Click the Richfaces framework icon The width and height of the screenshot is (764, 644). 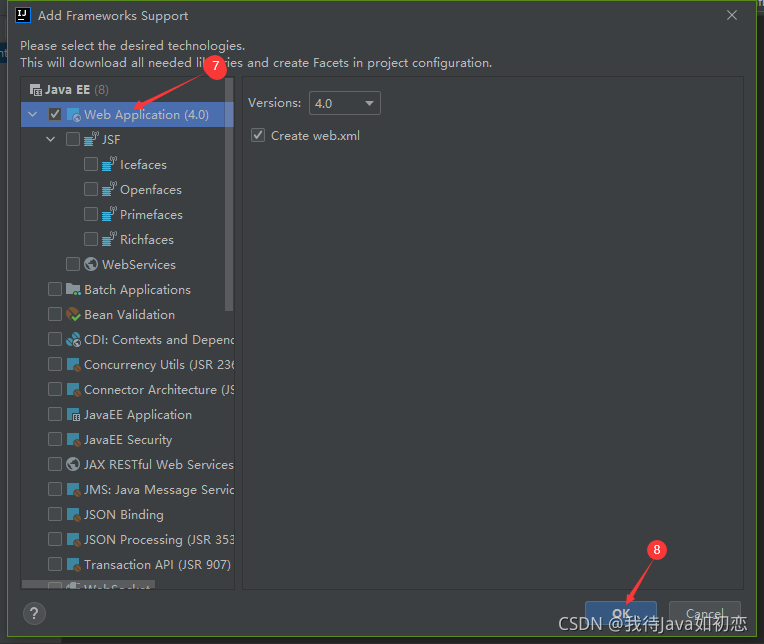click(x=109, y=239)
